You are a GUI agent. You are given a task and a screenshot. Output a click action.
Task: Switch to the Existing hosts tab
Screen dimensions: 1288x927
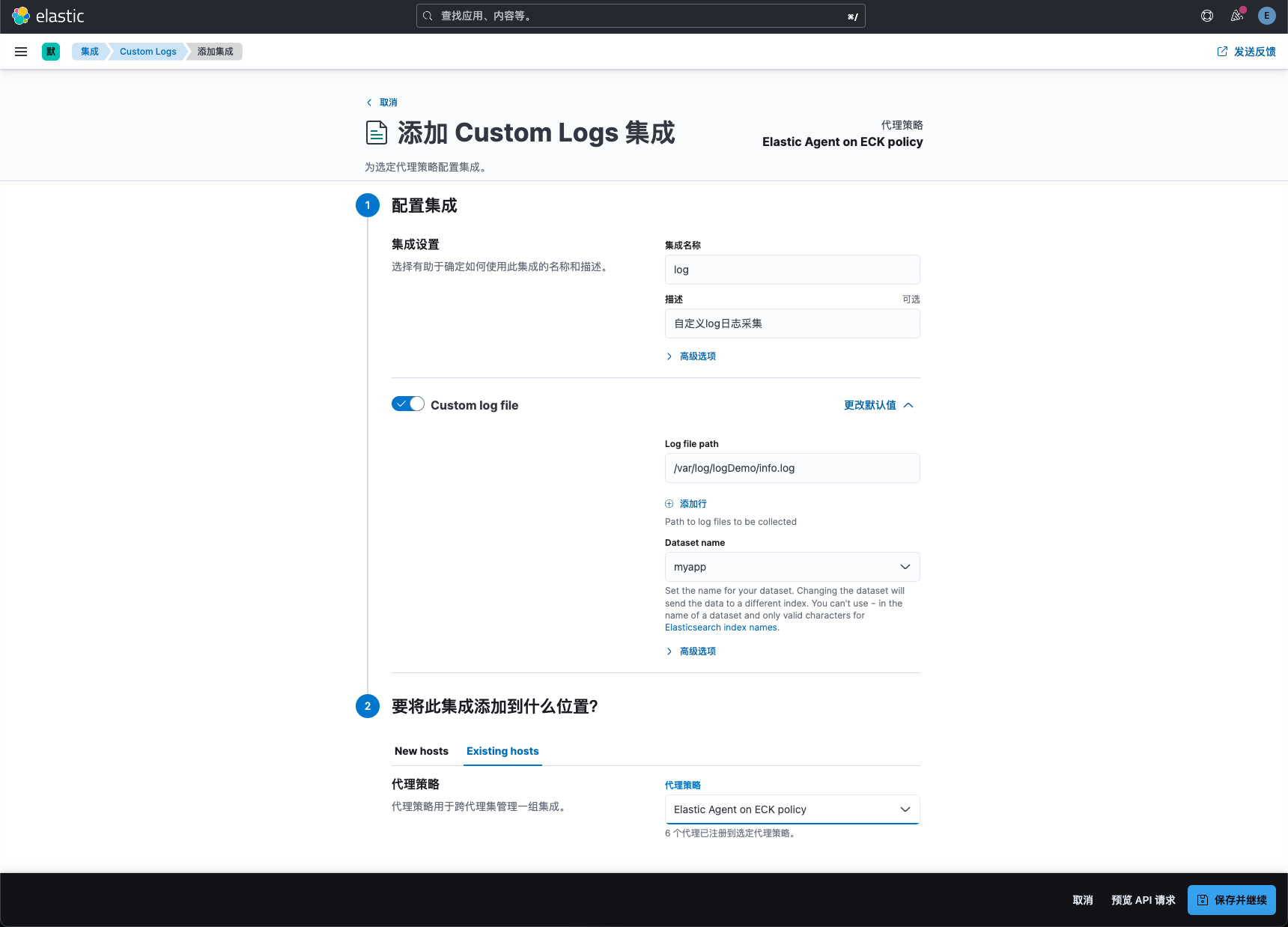point(502,751)
